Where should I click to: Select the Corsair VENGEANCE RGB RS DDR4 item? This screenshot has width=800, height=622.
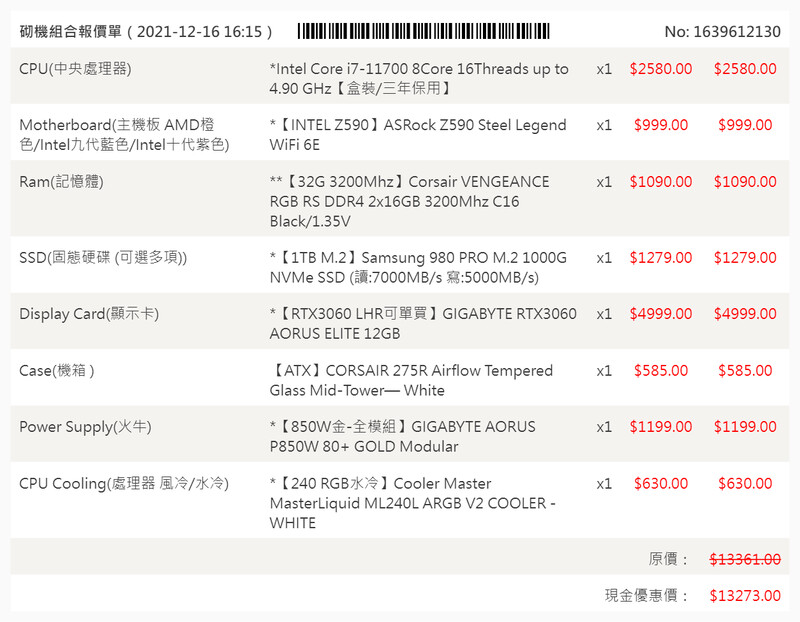pos(410,201)
